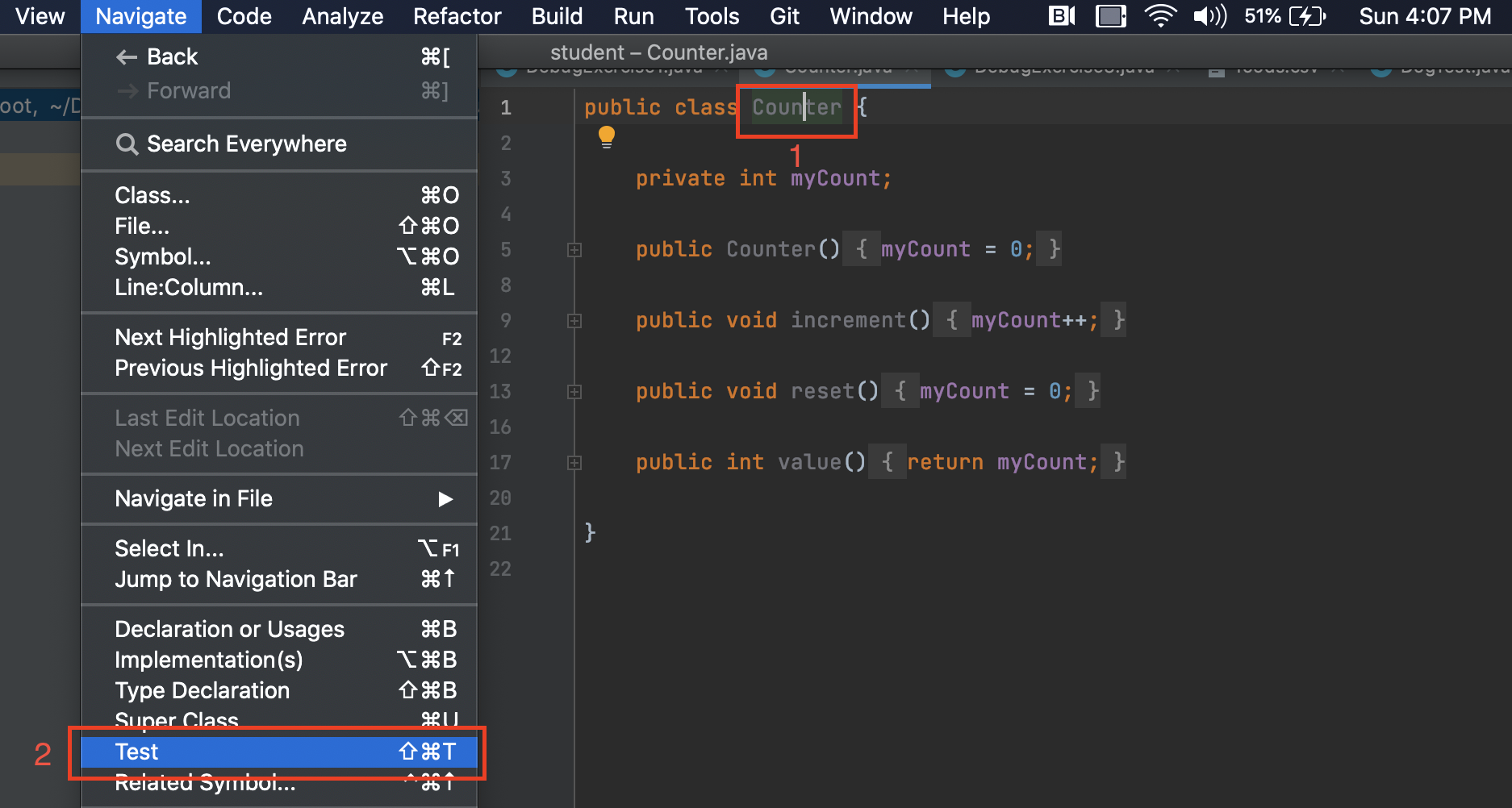Click the Class... menu entry
The image size is (1512, 808).
(x=152, y=196)
